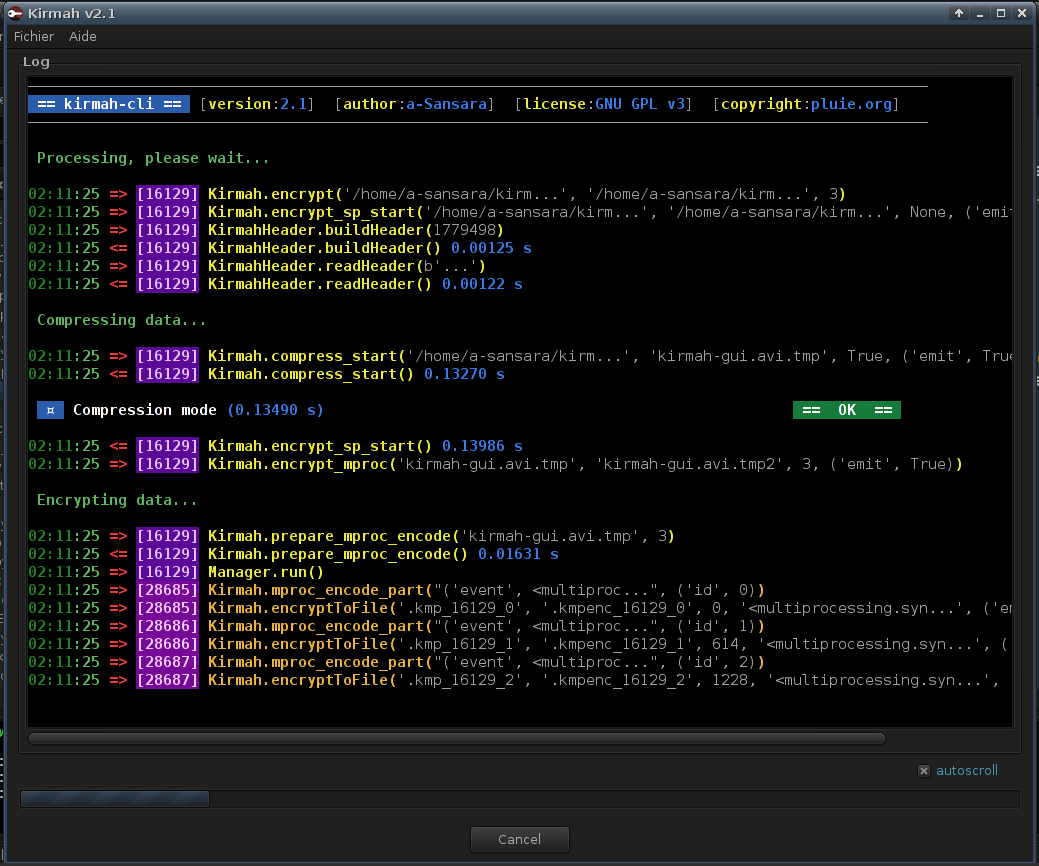Click the up-arrow window button in title bar

(959, 13)
